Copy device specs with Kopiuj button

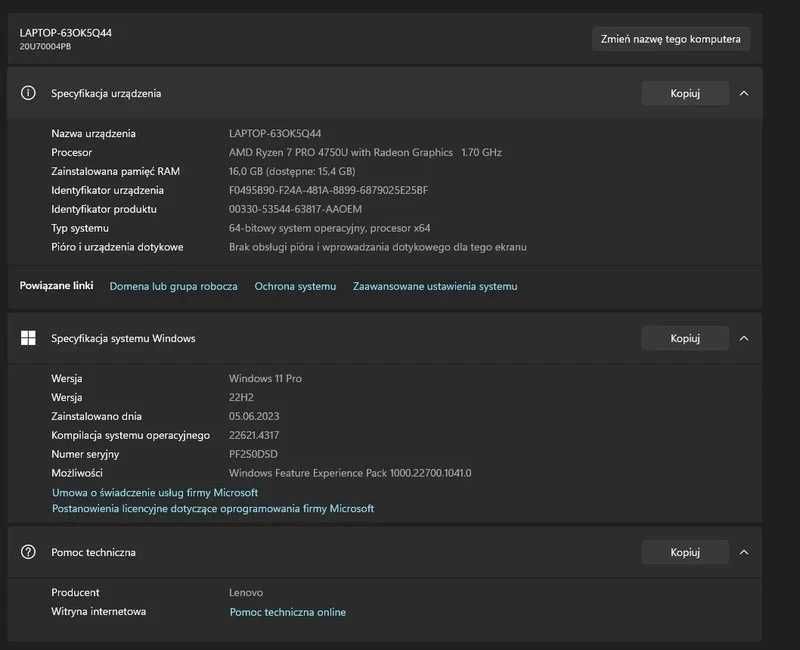685,93
